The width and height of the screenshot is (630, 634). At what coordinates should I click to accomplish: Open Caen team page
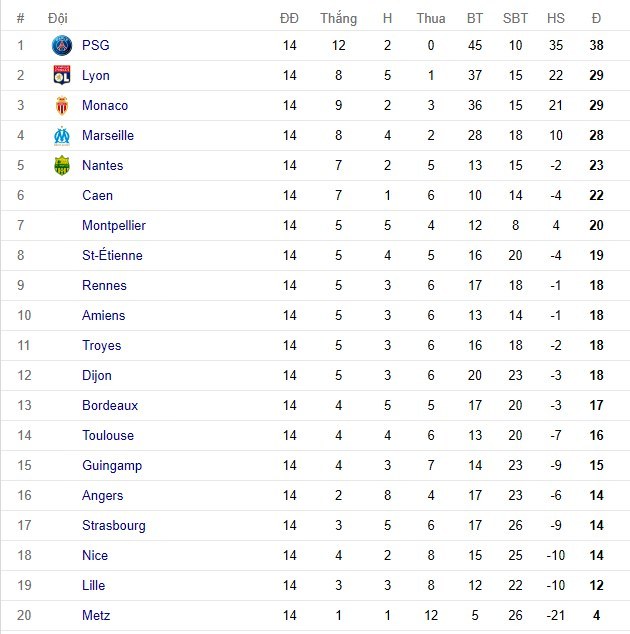(97, 195)
